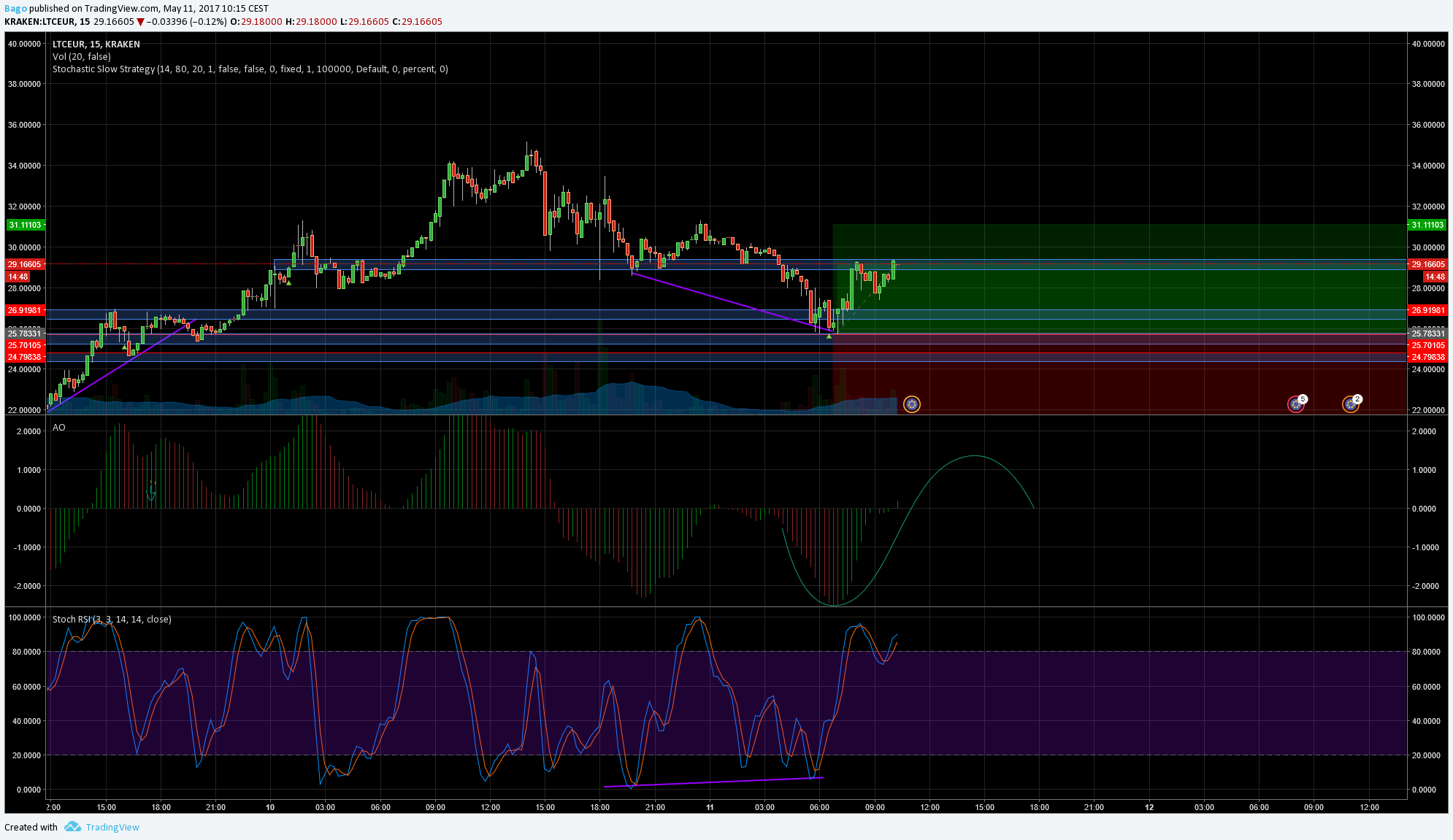The image size is (1453, 840).
Task: Click 14:48 countdown label on right axis
Action: click(x=1435, y=277)
